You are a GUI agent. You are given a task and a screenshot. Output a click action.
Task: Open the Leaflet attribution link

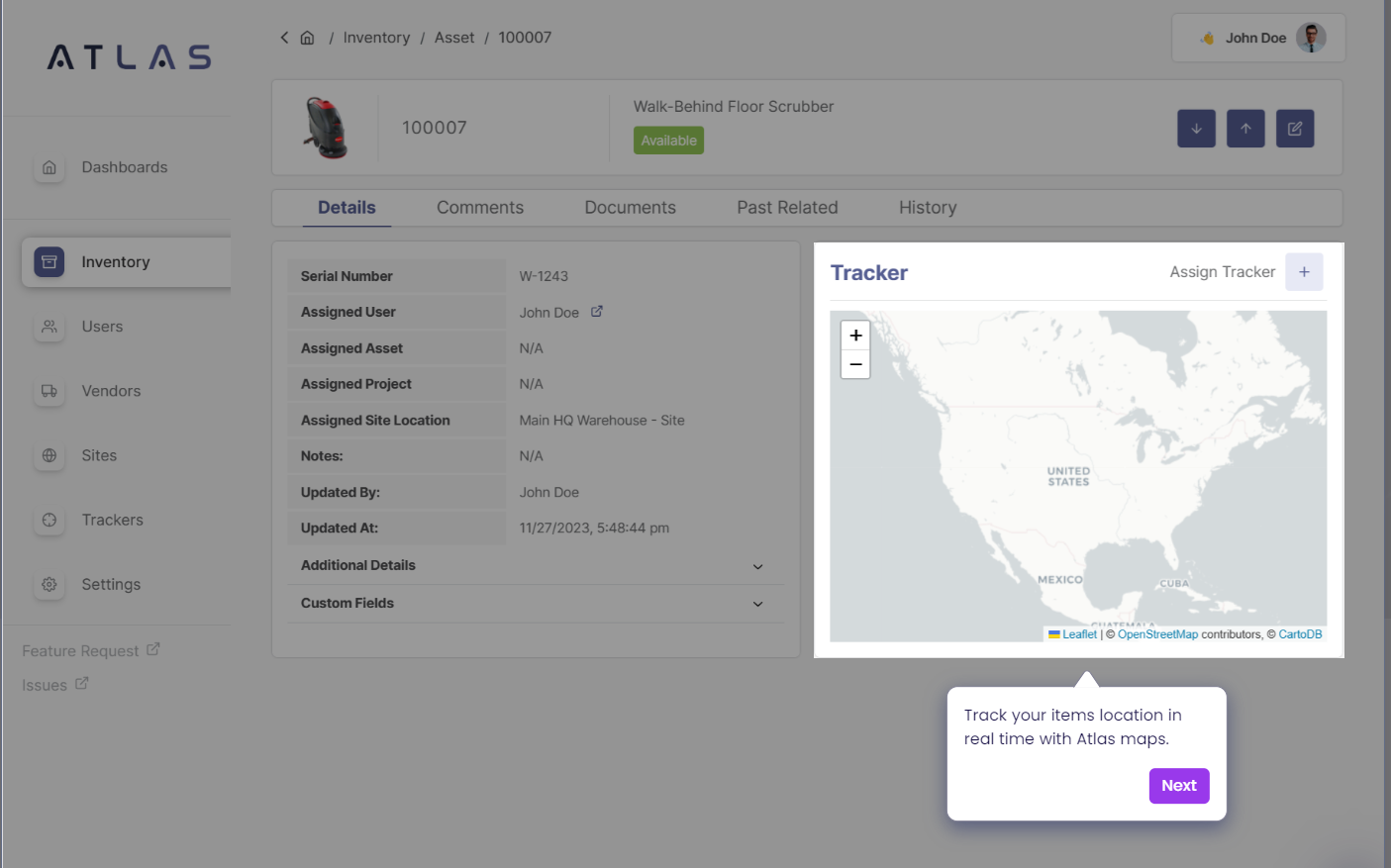(1079, 634)
